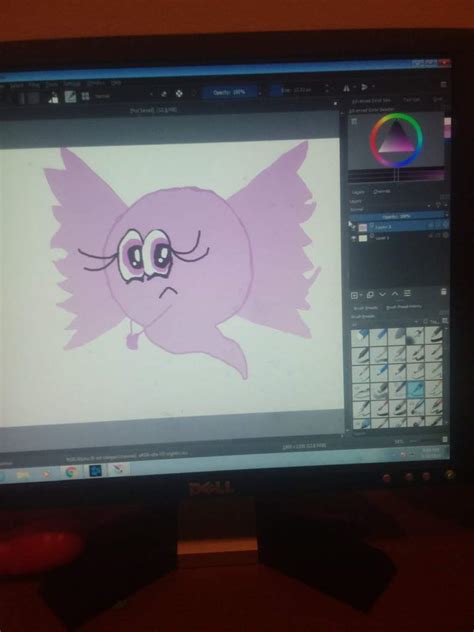
Task: Hide the top layer via eye icon
Action: (353, 228)
